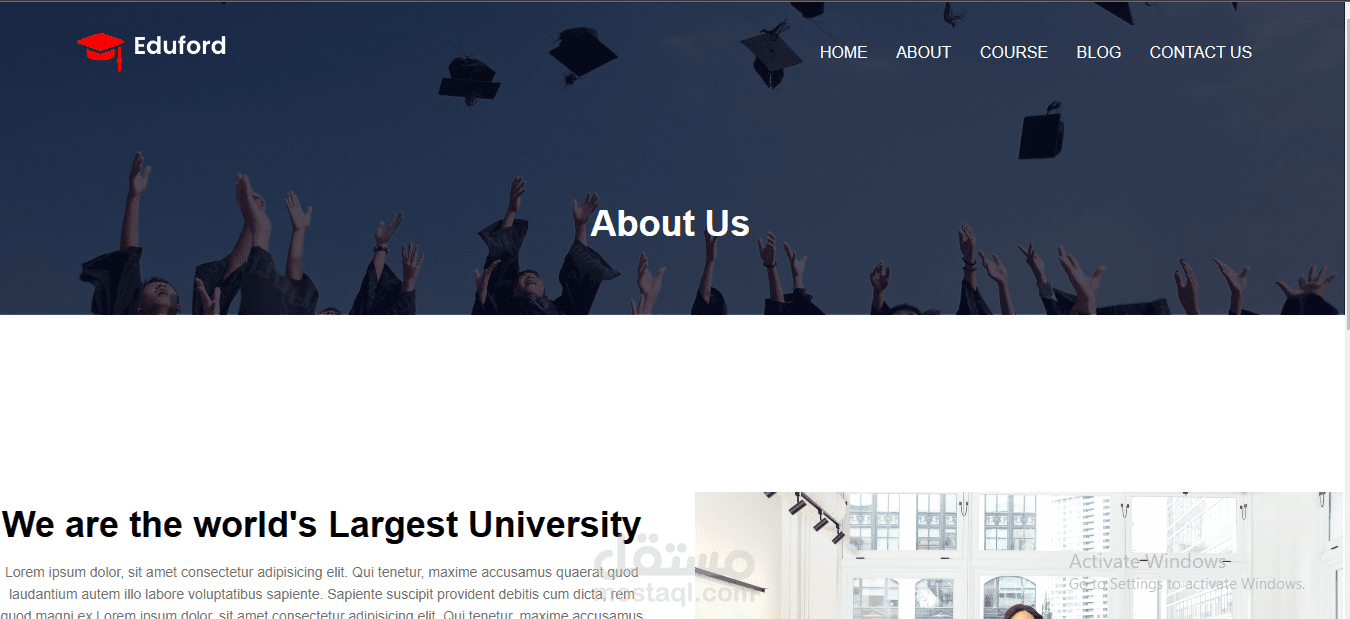Click the world's Largest University heading
Screen dimensions: 1350x619
pyautogui.click(x=321, y=524)
